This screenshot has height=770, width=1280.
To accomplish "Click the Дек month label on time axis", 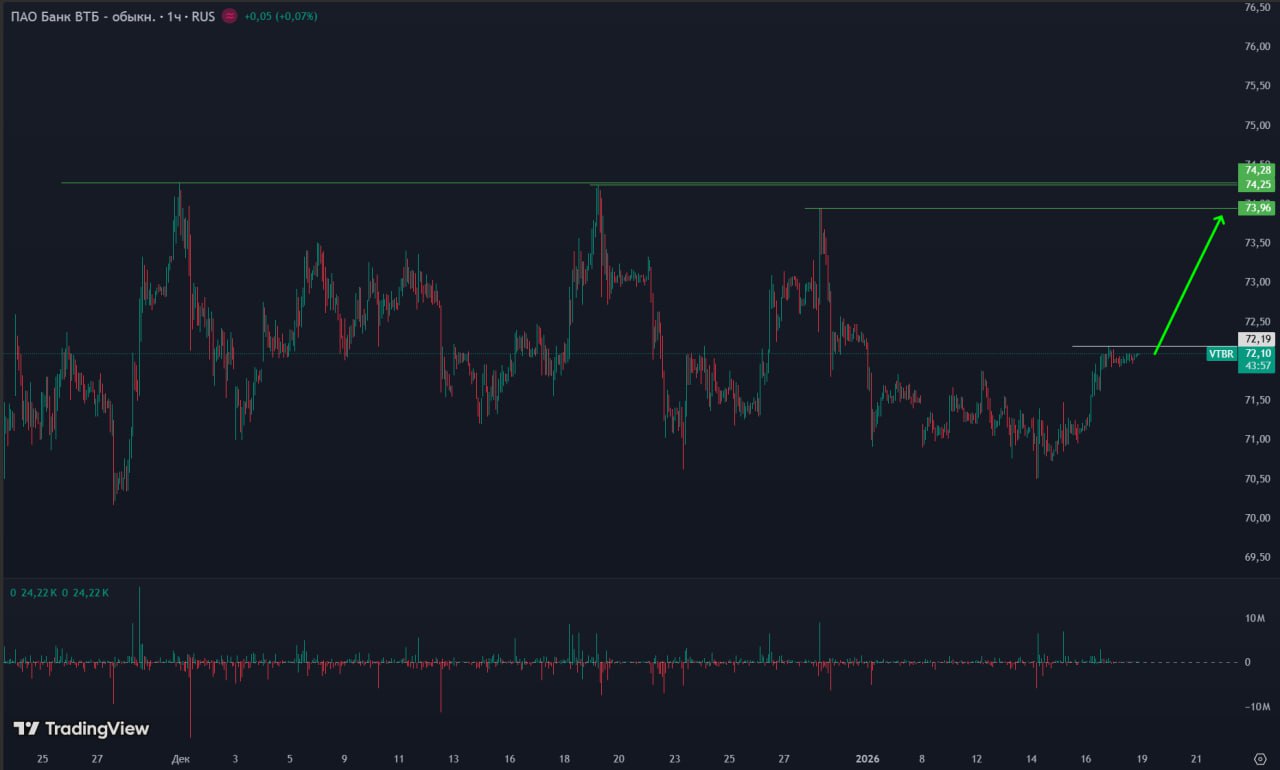I will [x=180, y=759].
